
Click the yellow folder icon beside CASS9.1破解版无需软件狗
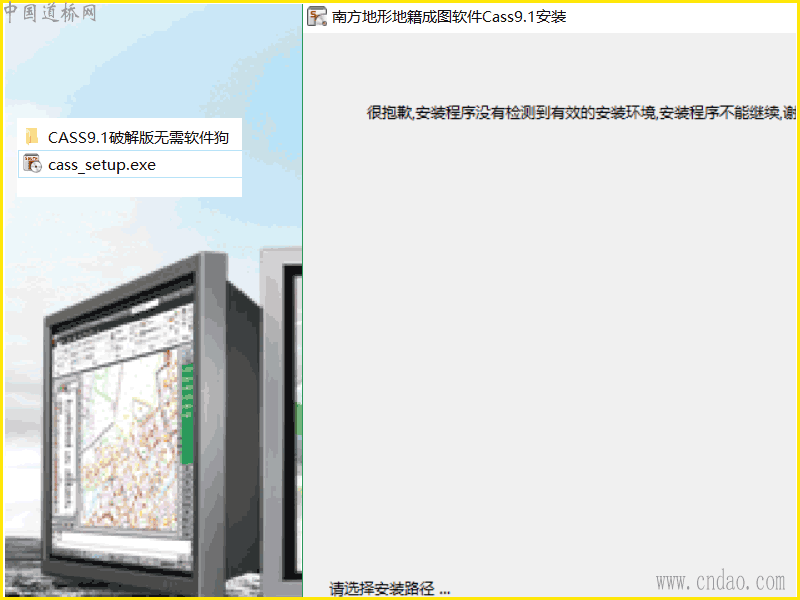[32, 137]
